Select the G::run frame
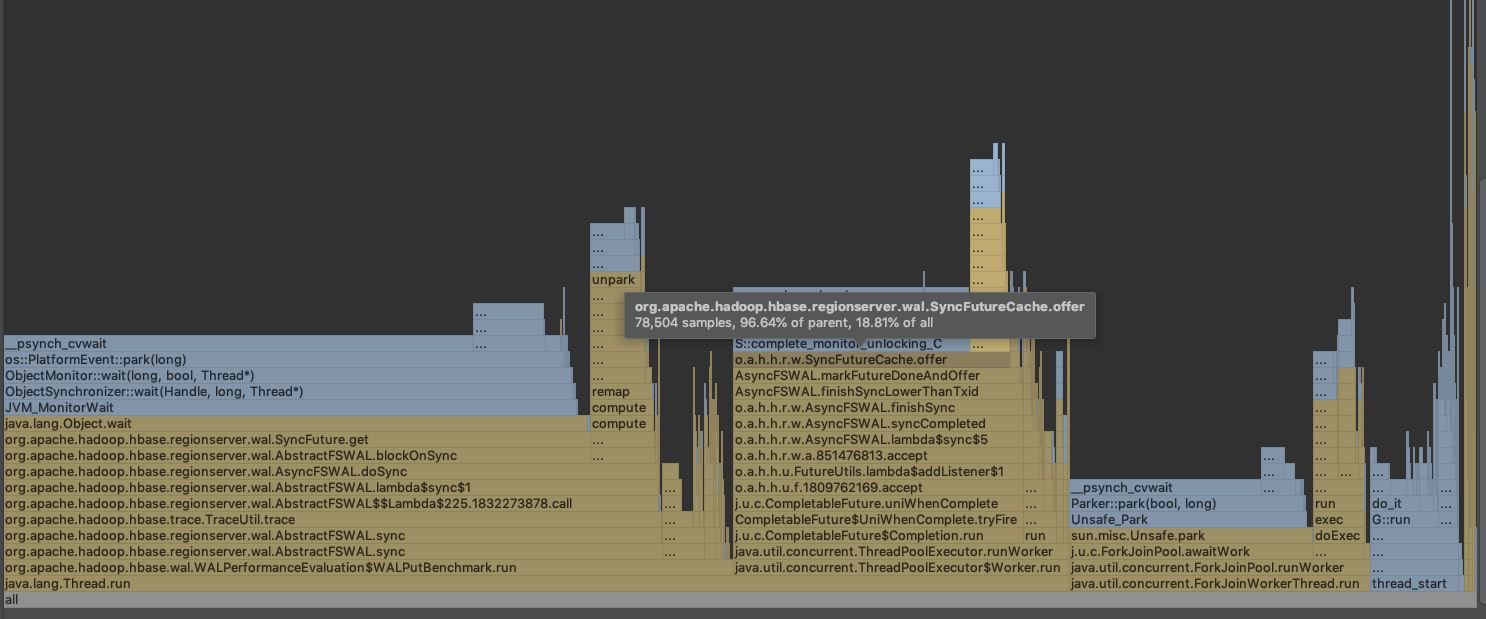 coord(1404,519)
